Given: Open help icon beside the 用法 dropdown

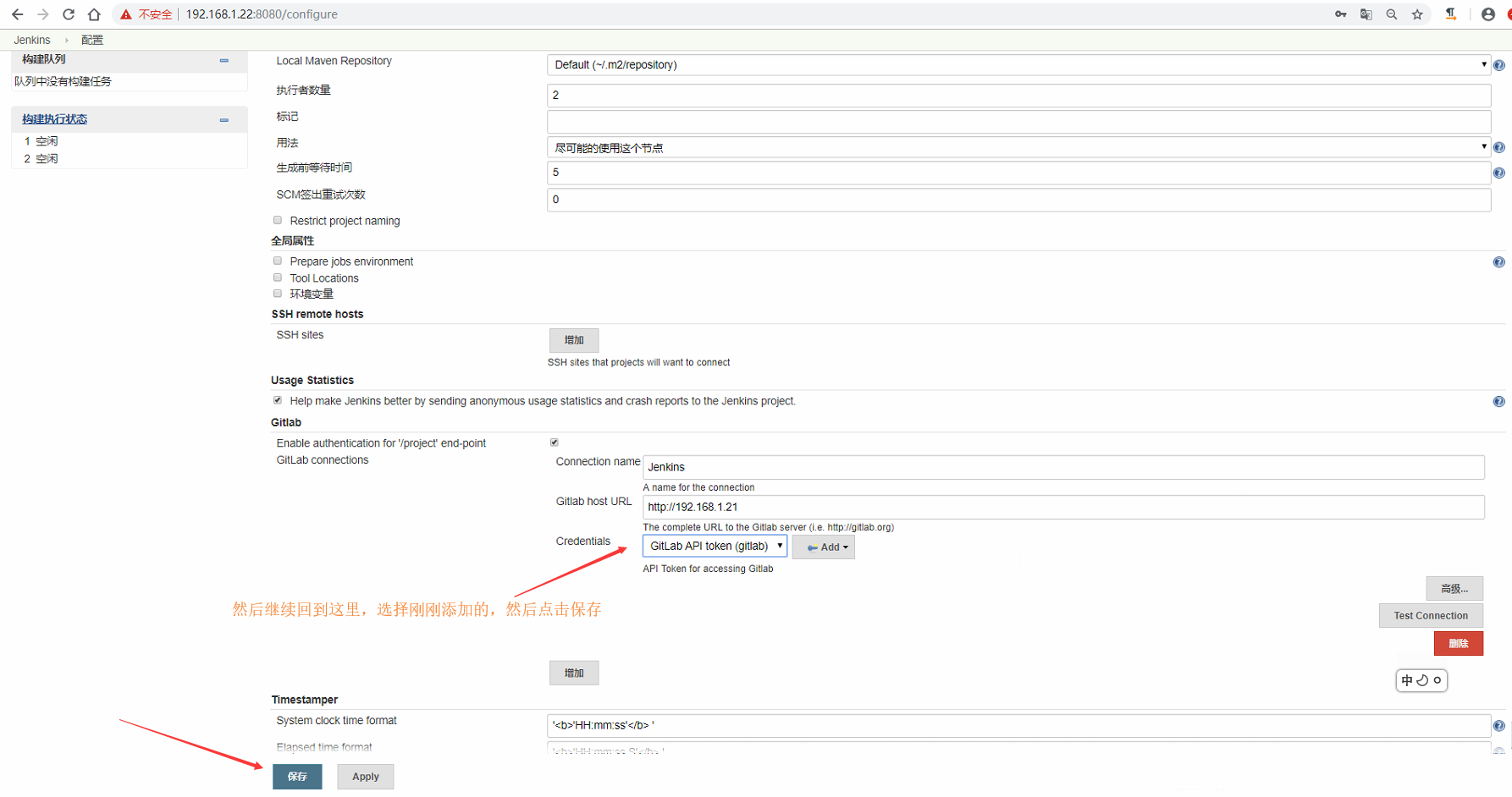Looking at the screenshot, I should click(x=1498, y=147).
